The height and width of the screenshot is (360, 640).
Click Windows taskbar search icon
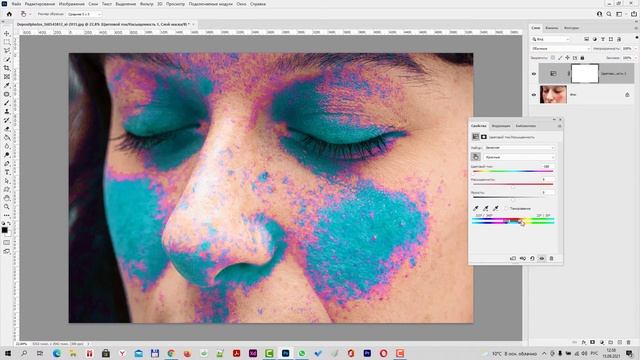24,353
